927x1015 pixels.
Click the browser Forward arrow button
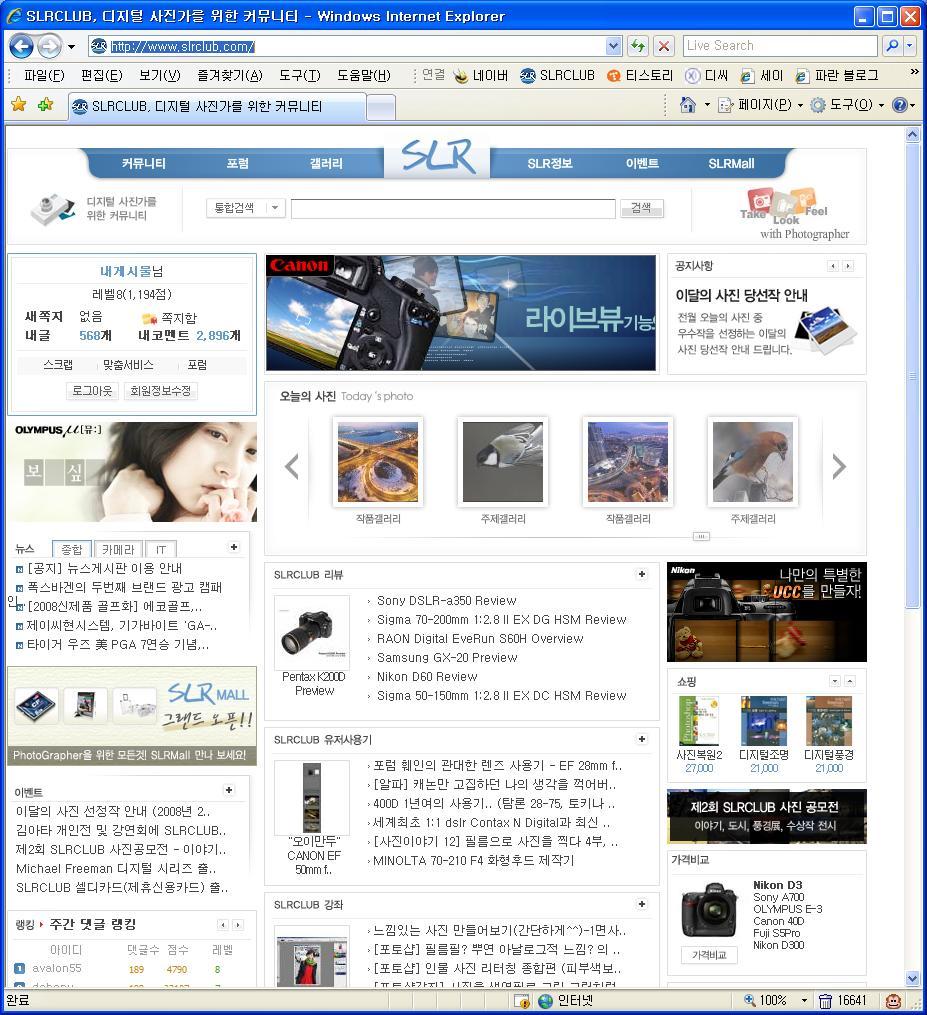49,46
